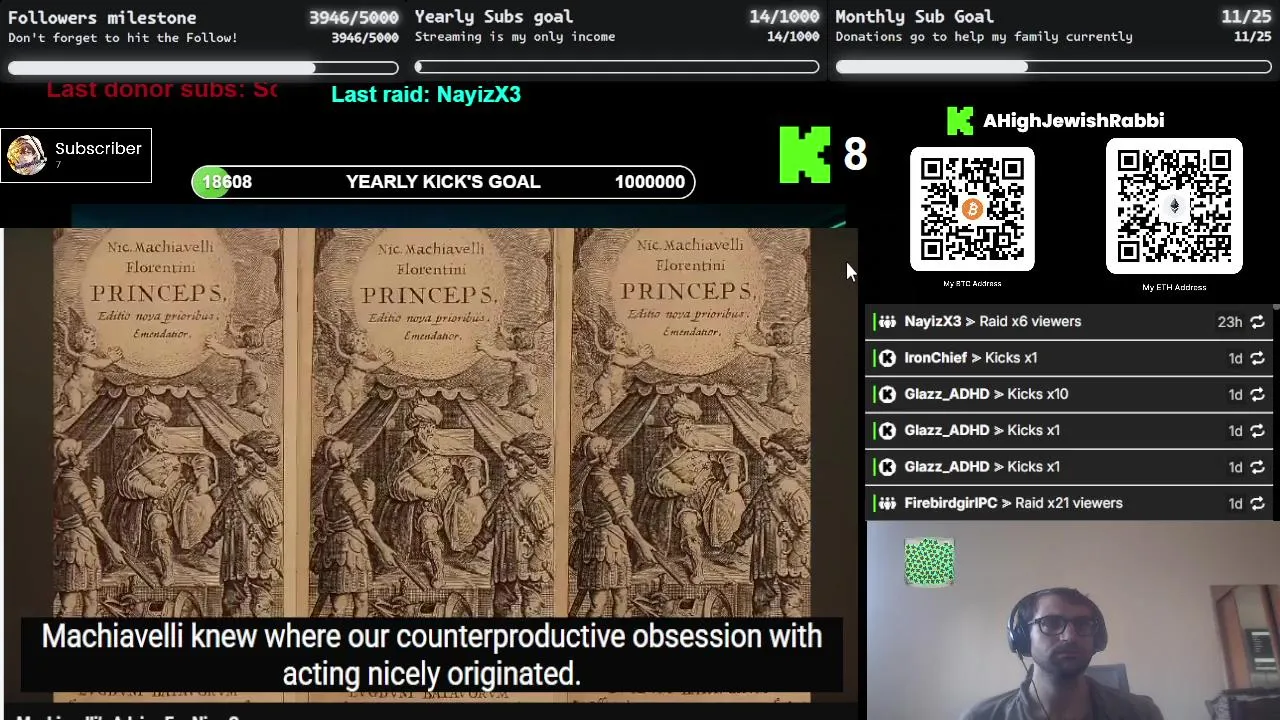Select the Glazz_ADHD Kicks x10 row

click(x=1069, y=394)
